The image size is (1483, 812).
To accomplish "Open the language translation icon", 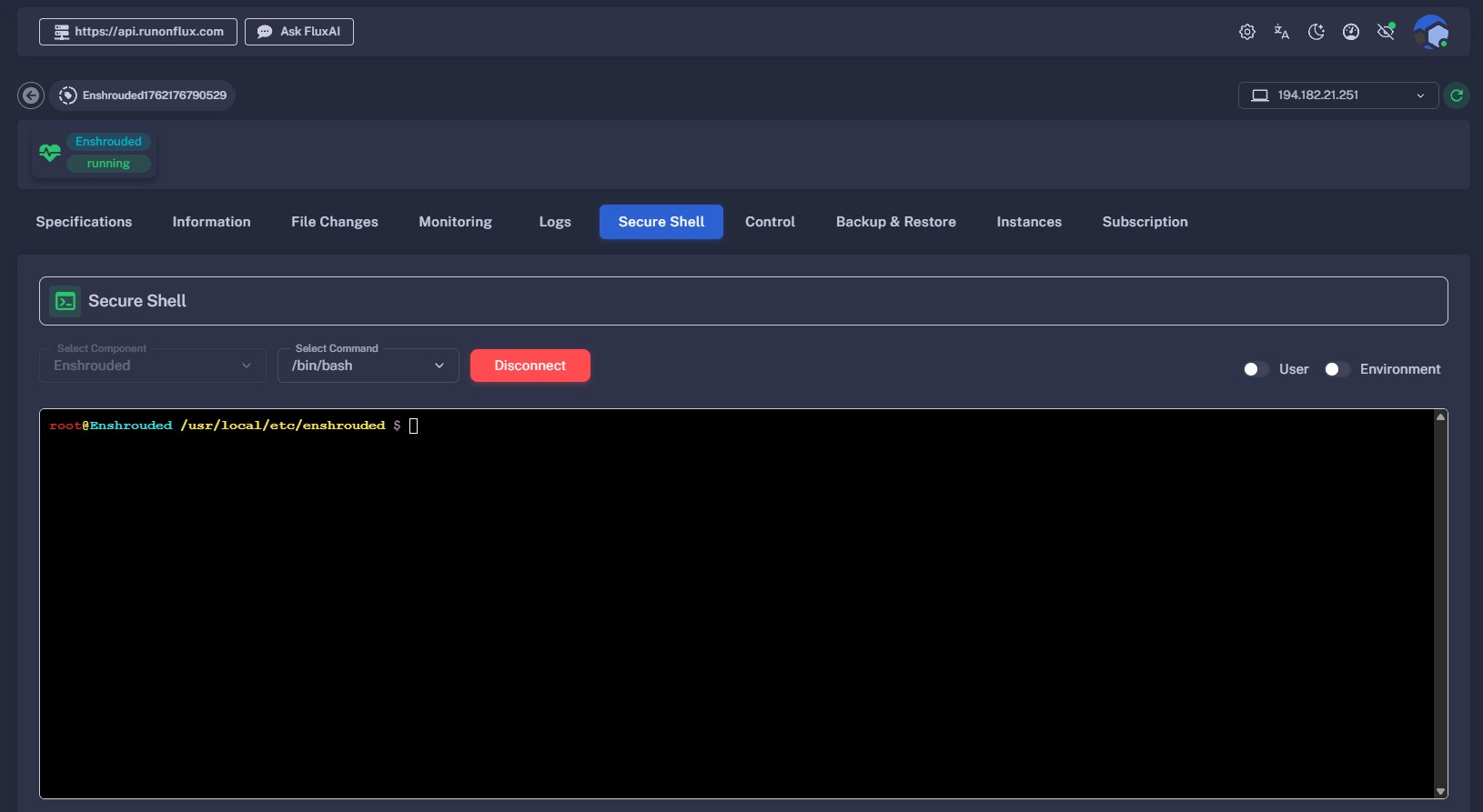I will point(1281,32).
